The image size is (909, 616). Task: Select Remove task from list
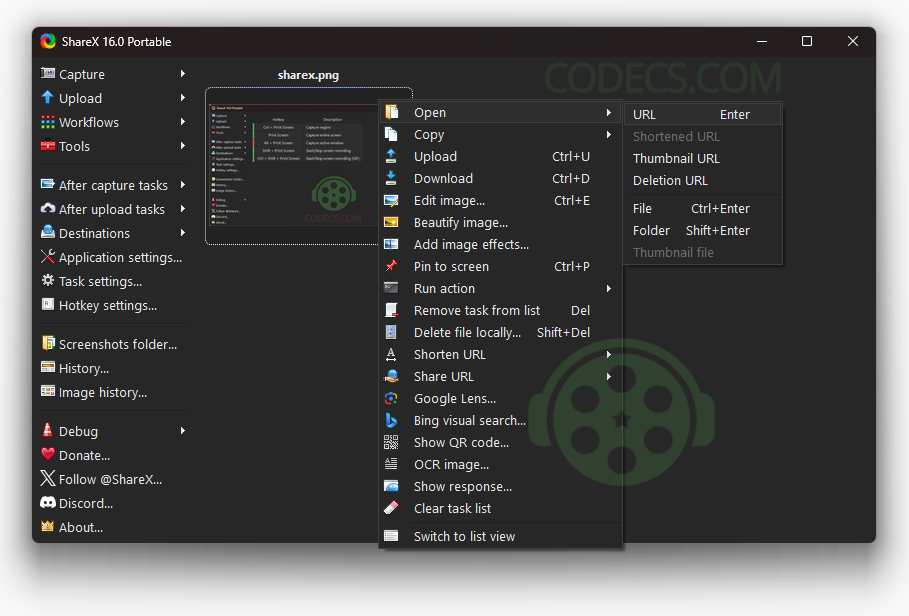pyautogui.click(x=500, y=311)
